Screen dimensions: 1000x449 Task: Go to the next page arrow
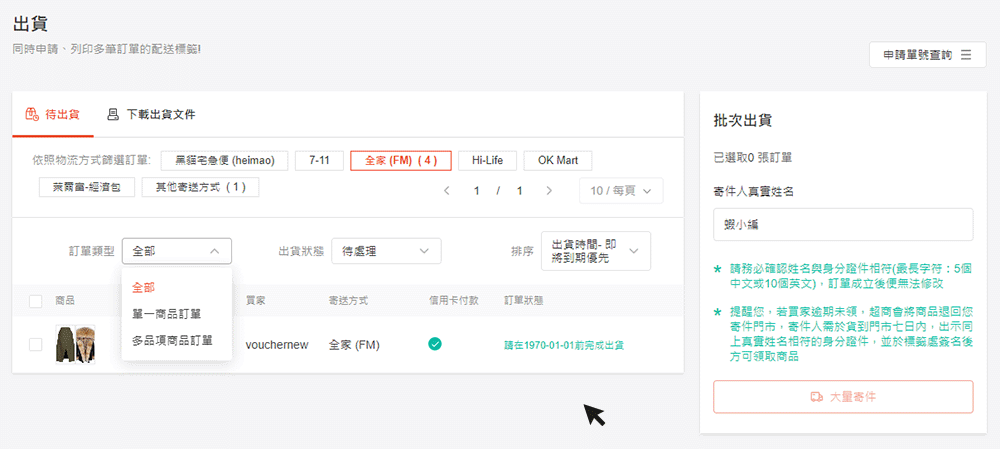pyautogui.click(x=549, y=190)
